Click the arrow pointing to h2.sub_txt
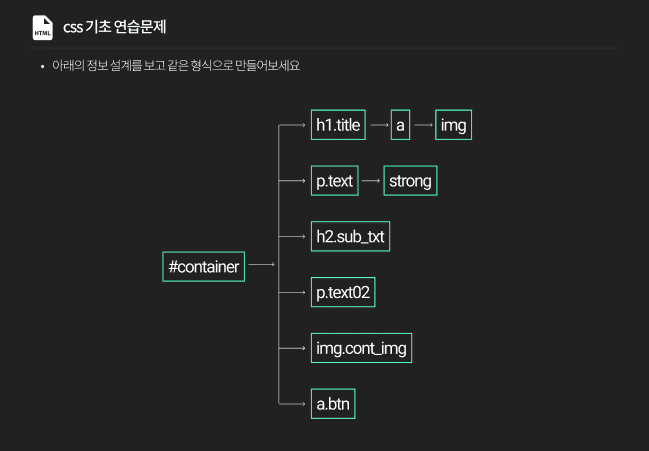This screenshot has height=451, width=649. tap(294, 237)
